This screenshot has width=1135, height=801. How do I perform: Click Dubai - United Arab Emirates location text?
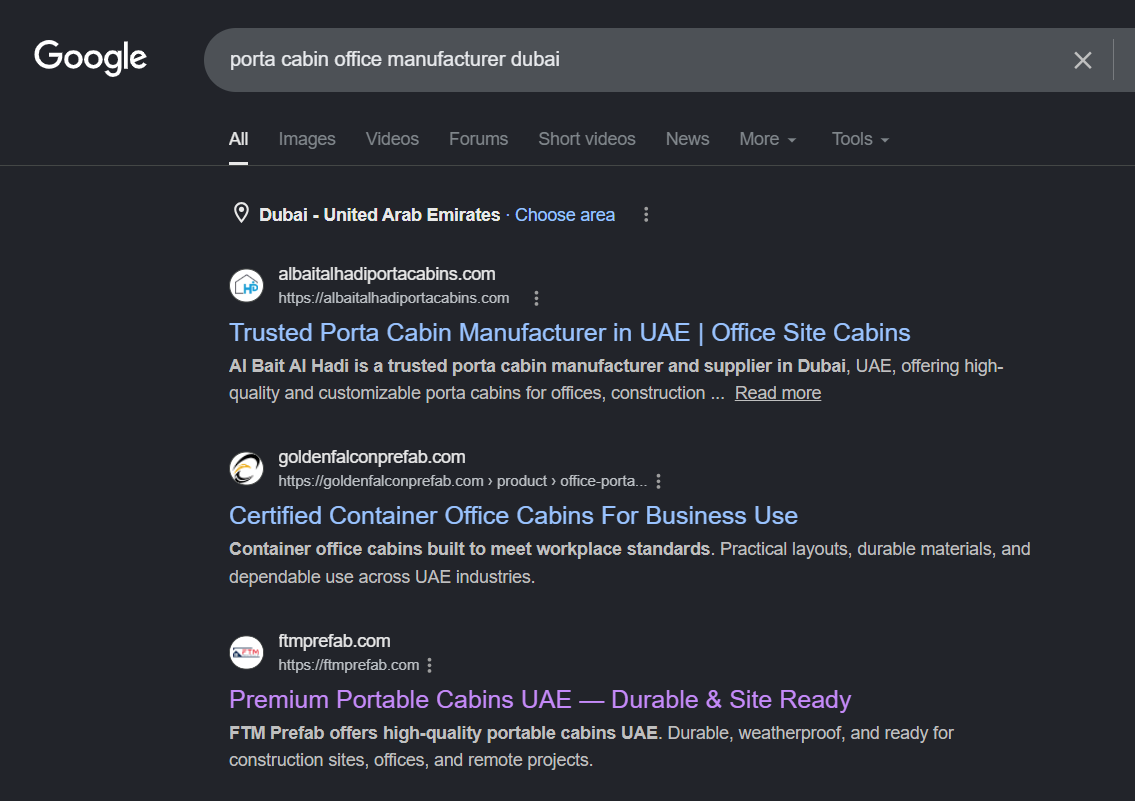pyautogui.click(x=379, y=215)
